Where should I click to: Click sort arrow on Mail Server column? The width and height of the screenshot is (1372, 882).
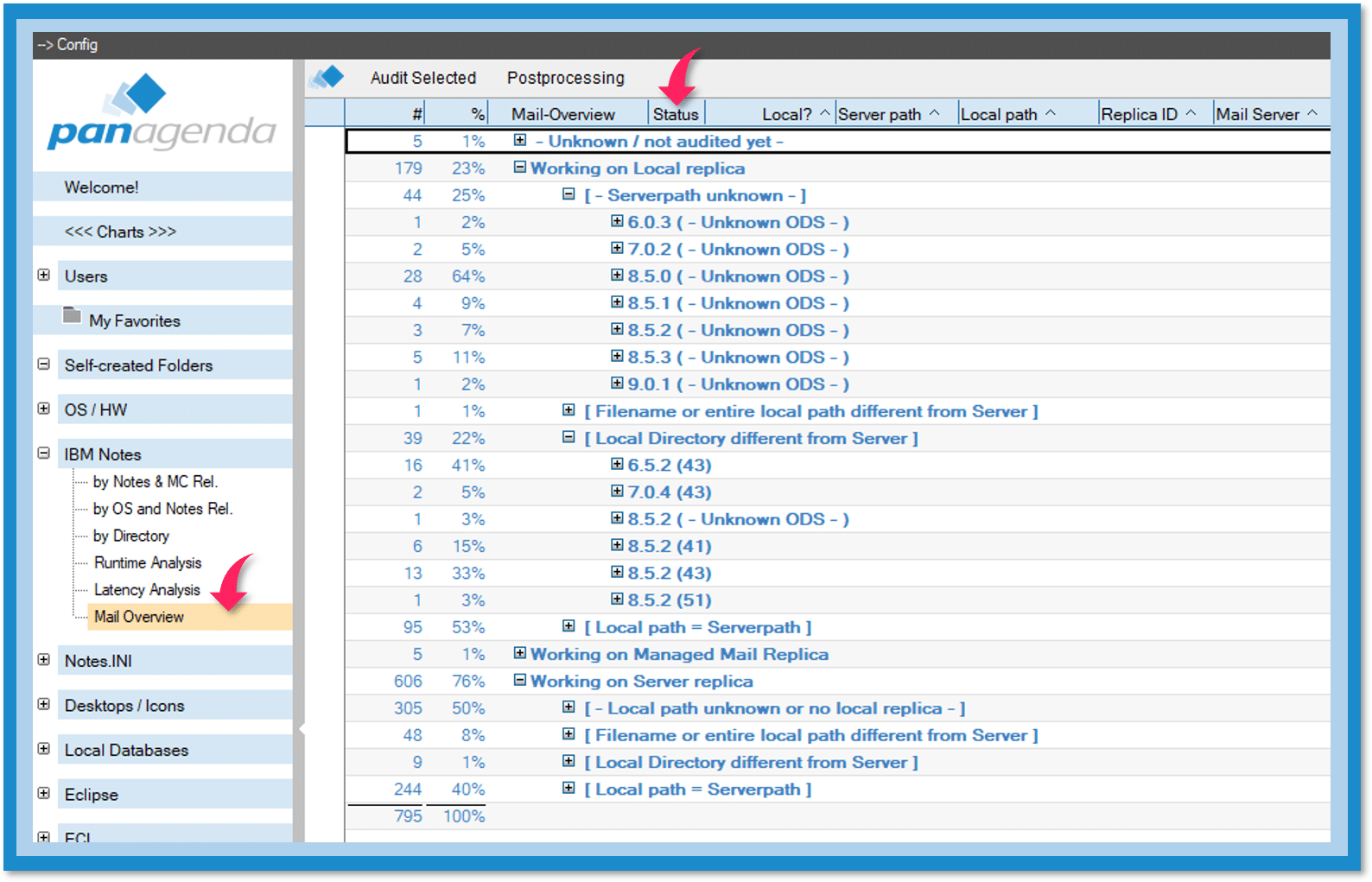[x=1312, y=113]
